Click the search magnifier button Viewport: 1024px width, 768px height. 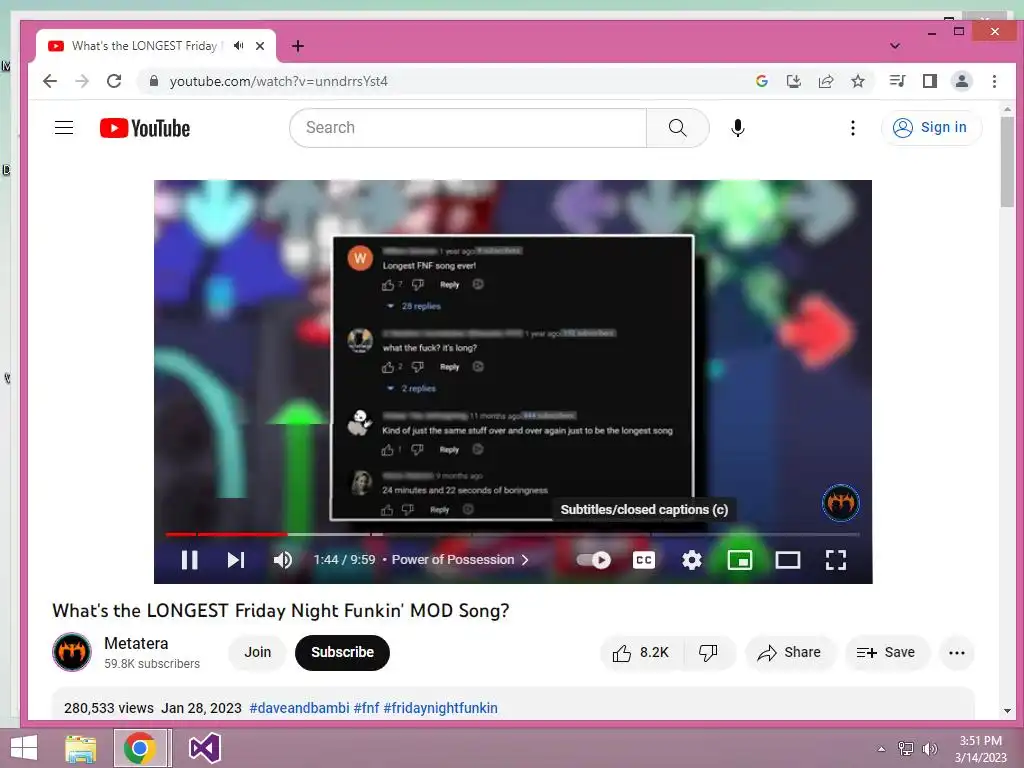(677, 127)
